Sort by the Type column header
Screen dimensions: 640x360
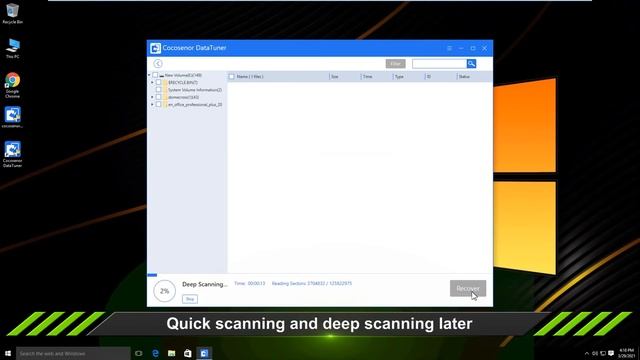(399, 77)
